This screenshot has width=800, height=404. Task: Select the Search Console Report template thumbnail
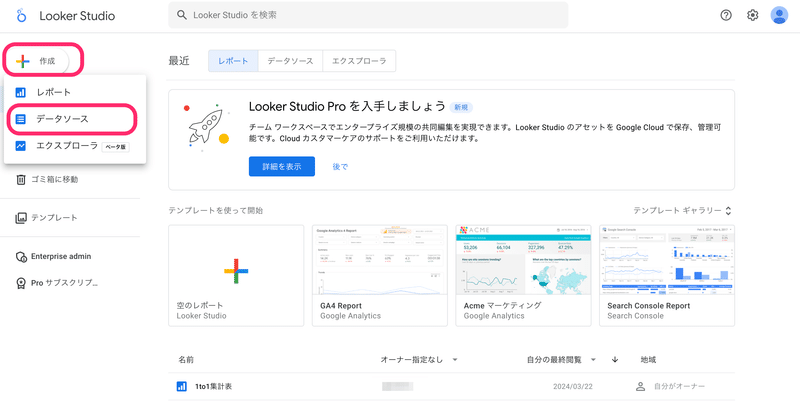667,260
